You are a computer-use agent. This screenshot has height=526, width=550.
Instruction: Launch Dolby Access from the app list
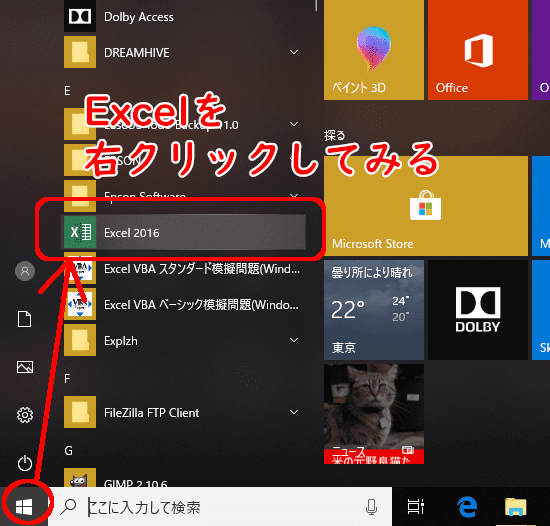point(184,16)
